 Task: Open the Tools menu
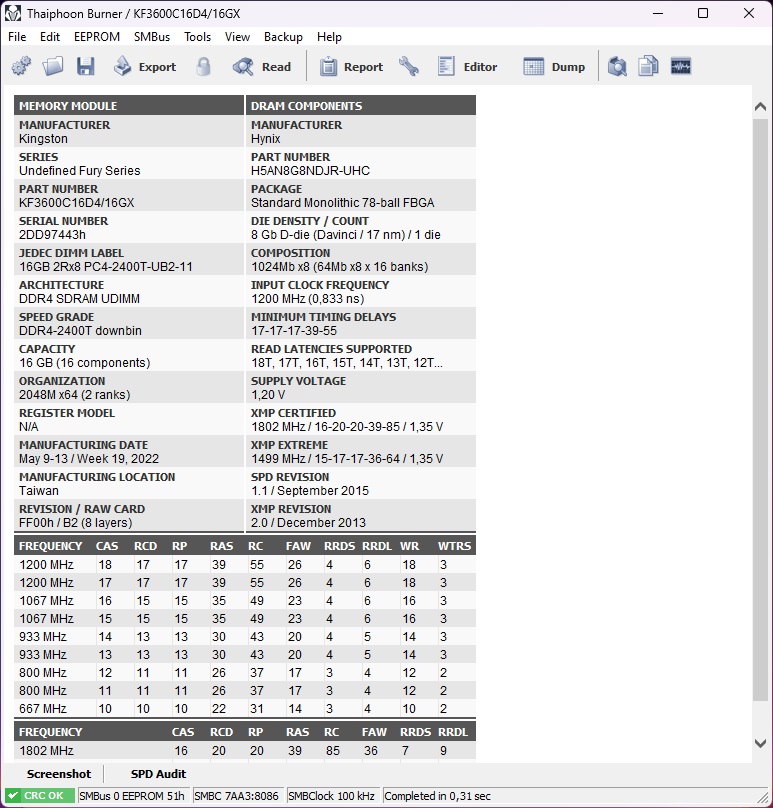[197, 37]
